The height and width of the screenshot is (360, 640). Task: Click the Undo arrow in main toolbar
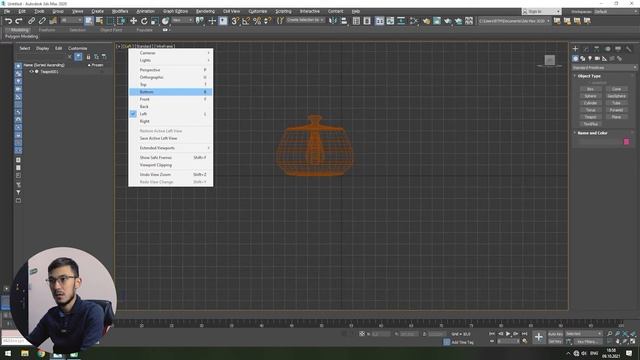coord(8,21)
